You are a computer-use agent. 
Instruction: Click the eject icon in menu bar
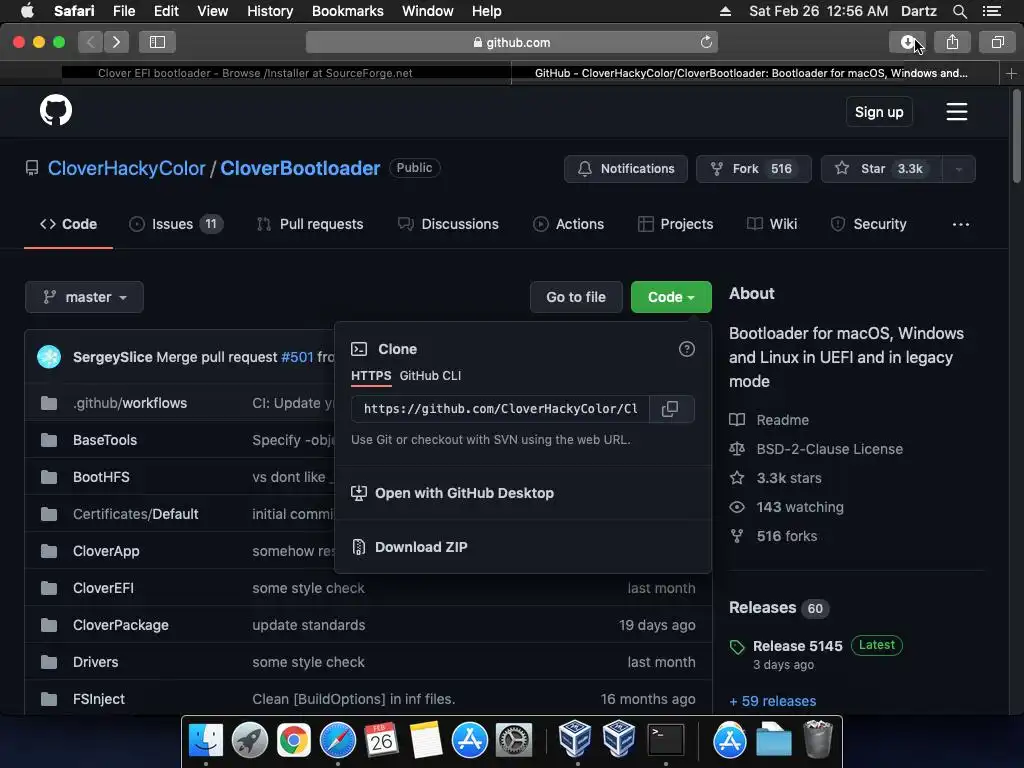point(725,11)
